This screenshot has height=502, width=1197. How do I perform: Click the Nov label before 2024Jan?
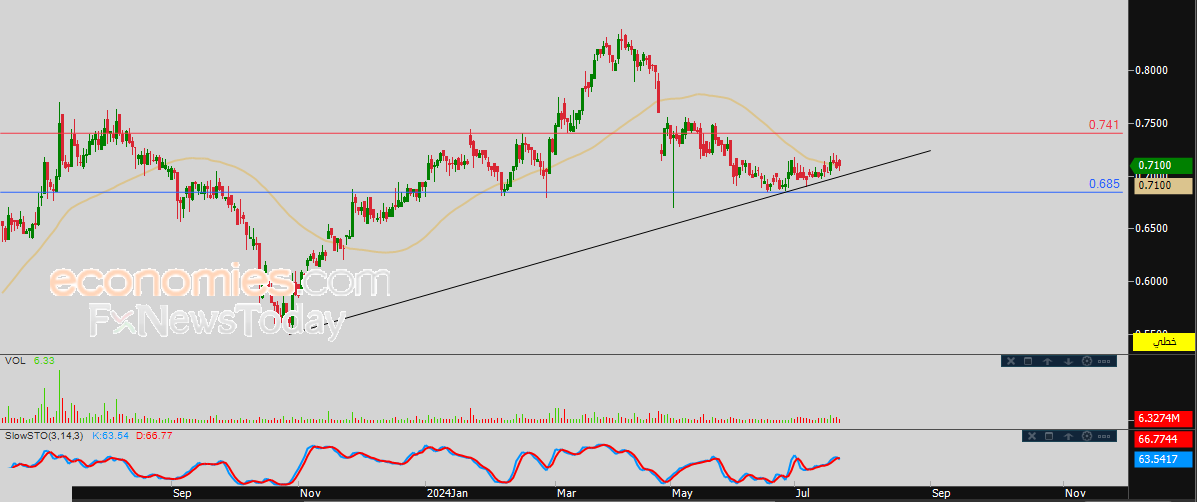309,494
